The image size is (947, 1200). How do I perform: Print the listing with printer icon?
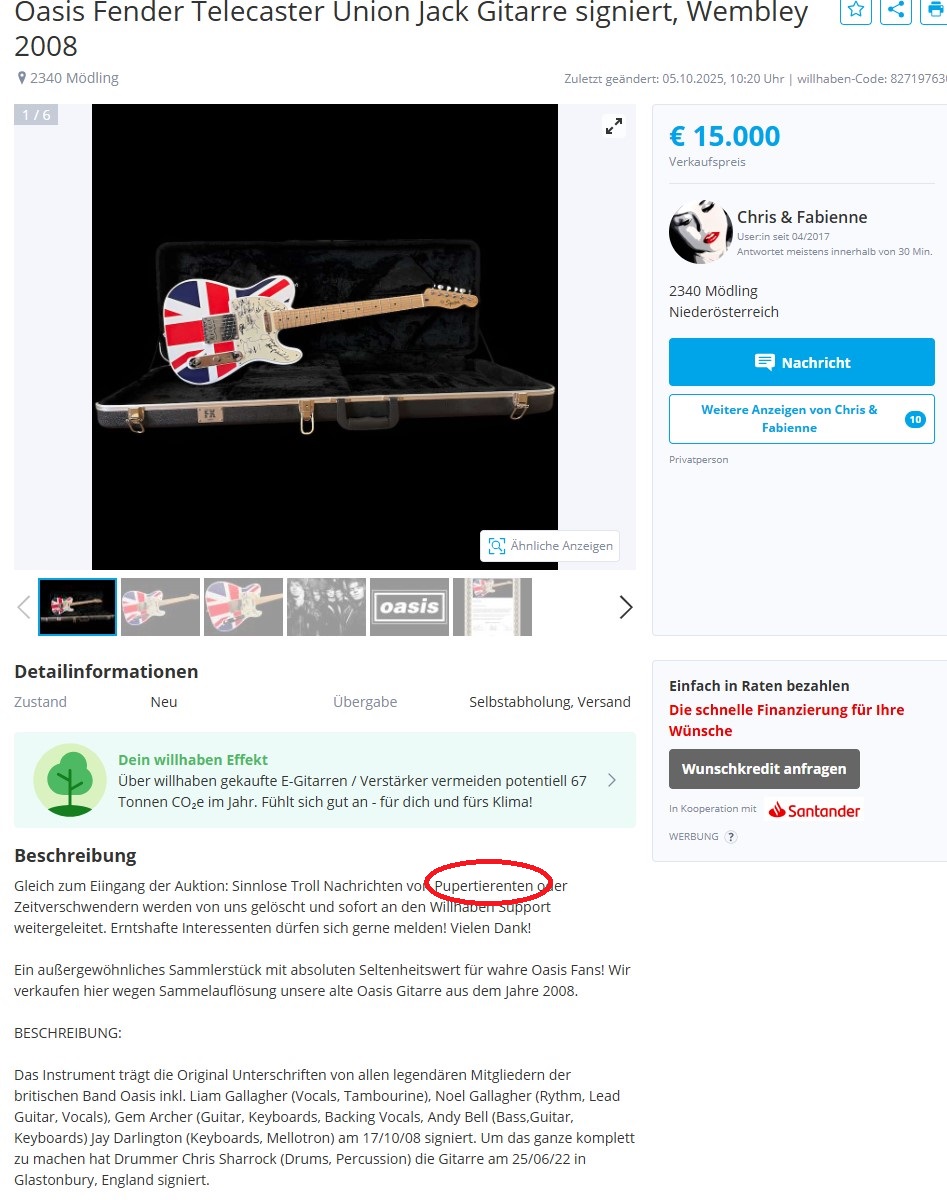[934, 10]
